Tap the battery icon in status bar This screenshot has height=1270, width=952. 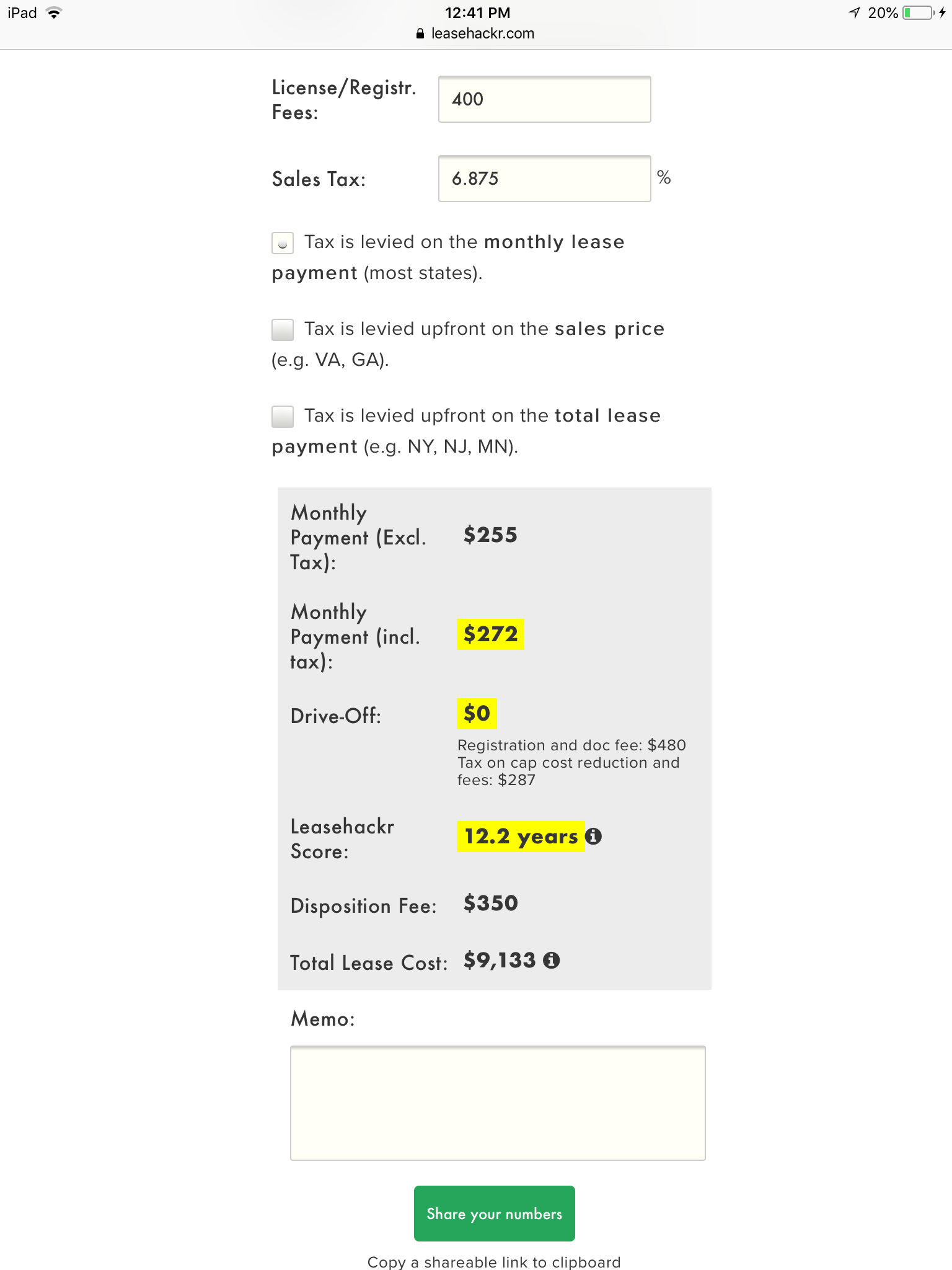point(918,13)
